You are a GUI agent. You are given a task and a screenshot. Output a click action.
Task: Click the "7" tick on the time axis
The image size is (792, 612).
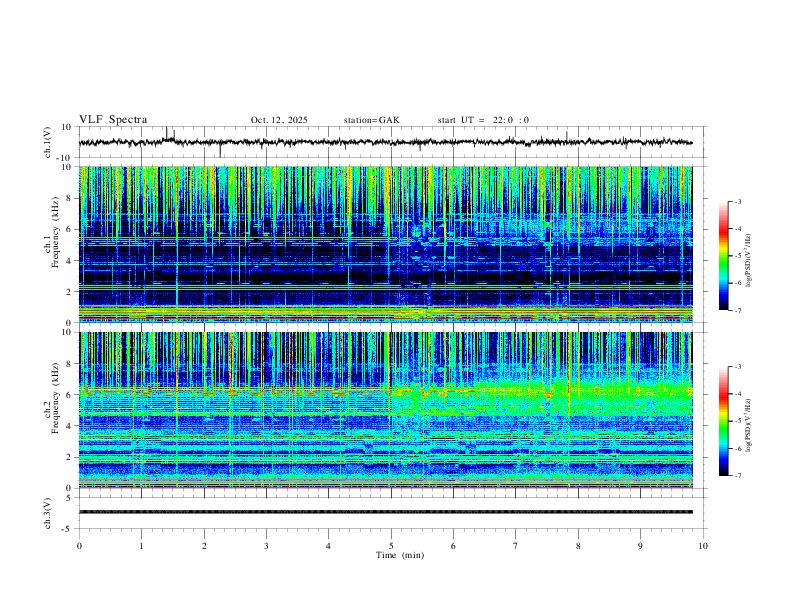click(x=516, y=546)
